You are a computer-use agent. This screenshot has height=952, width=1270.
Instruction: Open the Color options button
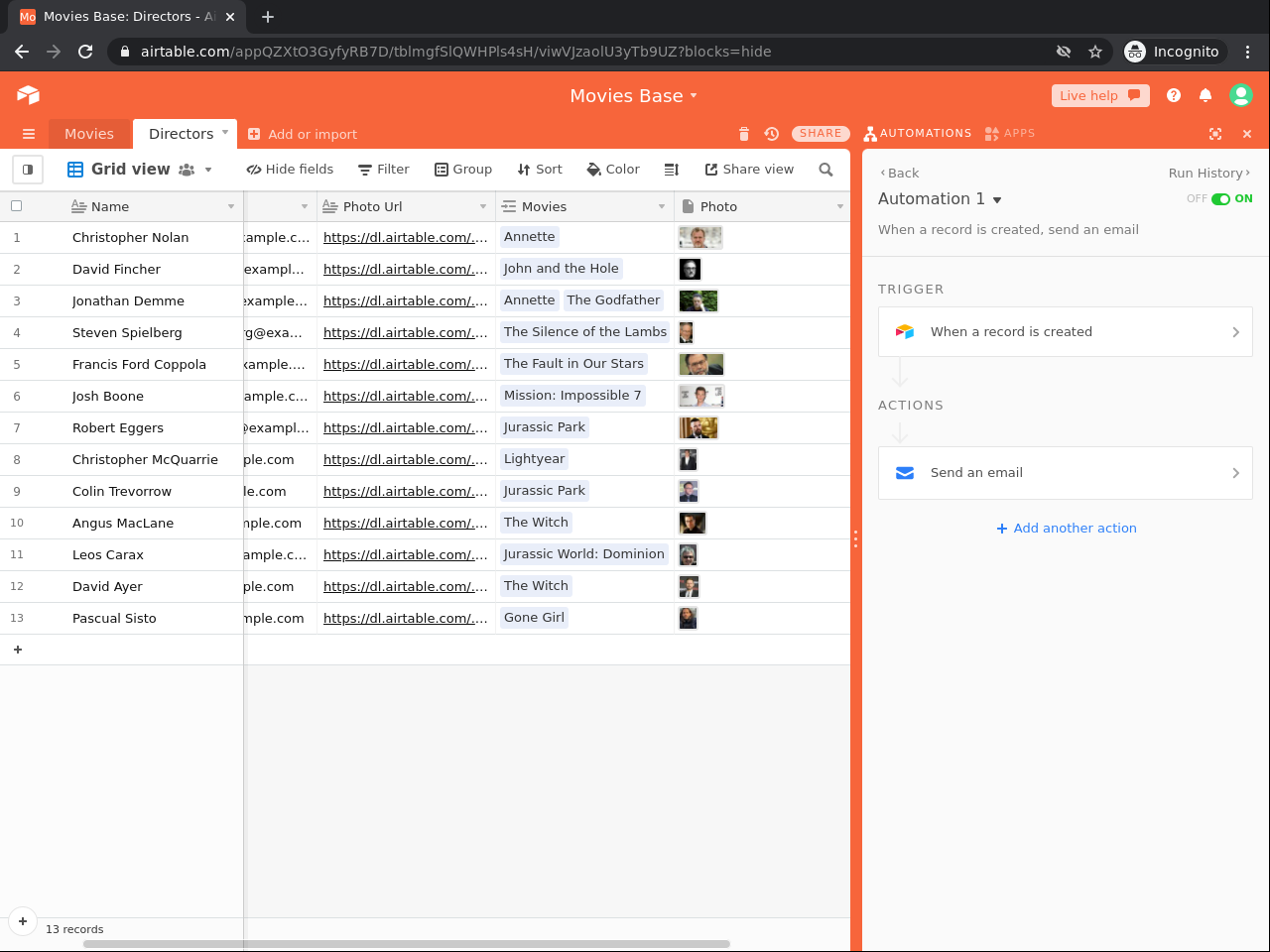point(613,170)
